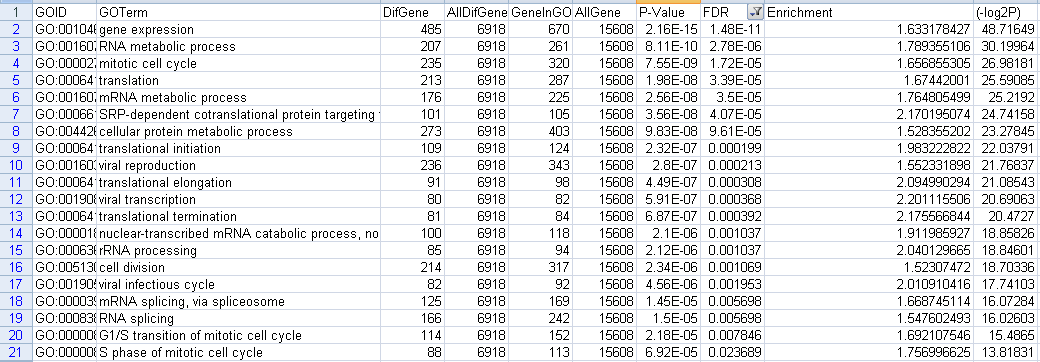Image resolution: width=1040 pixels, height=362 pixels.
Task: Select the 'viral reproduction' GOTerm cell
Action: [239, 165]
